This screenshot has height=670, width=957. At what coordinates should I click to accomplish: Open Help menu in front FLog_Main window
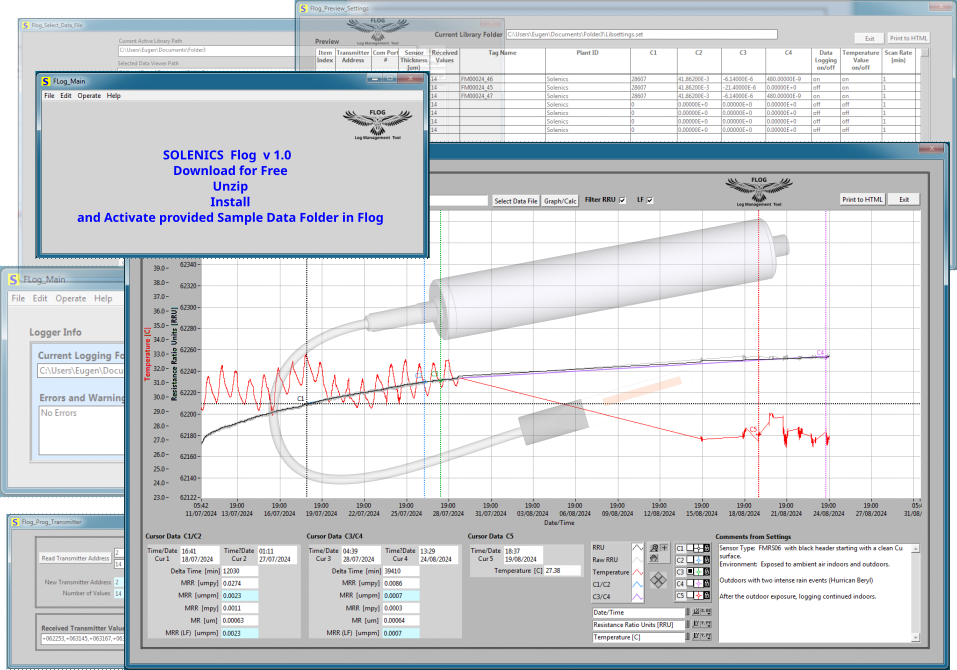pos(114,96)
